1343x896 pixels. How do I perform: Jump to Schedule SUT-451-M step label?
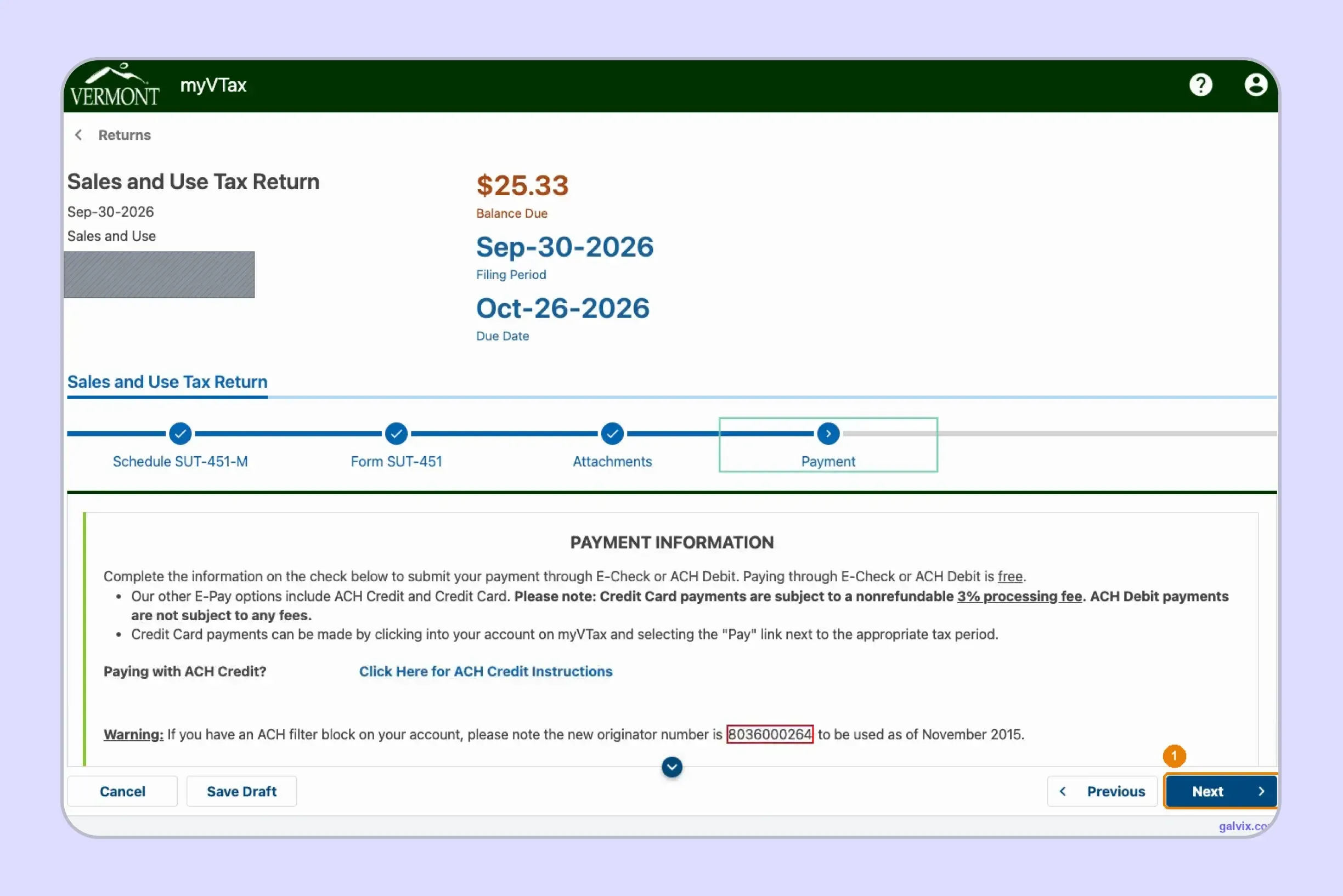tap(180, 462)
